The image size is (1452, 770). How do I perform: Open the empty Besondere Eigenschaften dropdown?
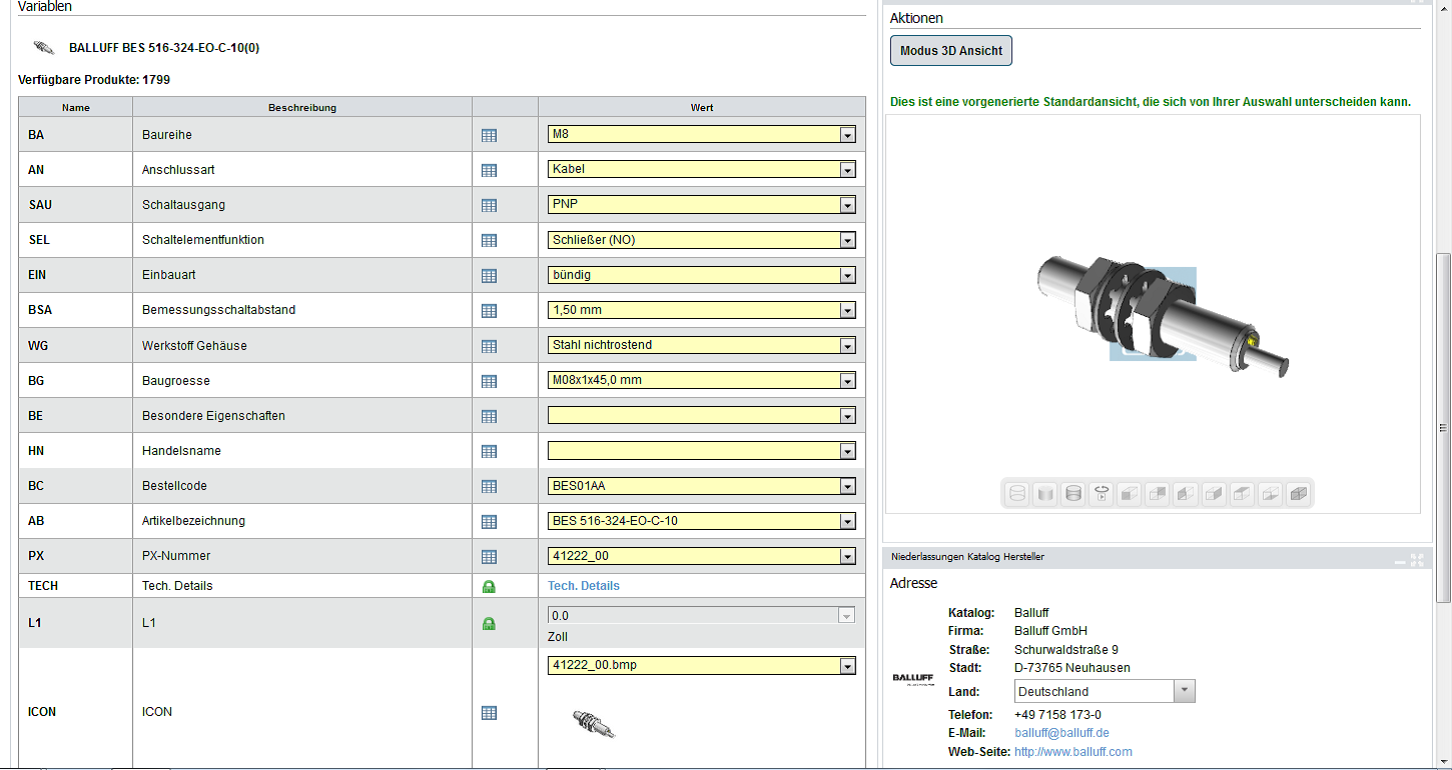click(x=702, y=415)
